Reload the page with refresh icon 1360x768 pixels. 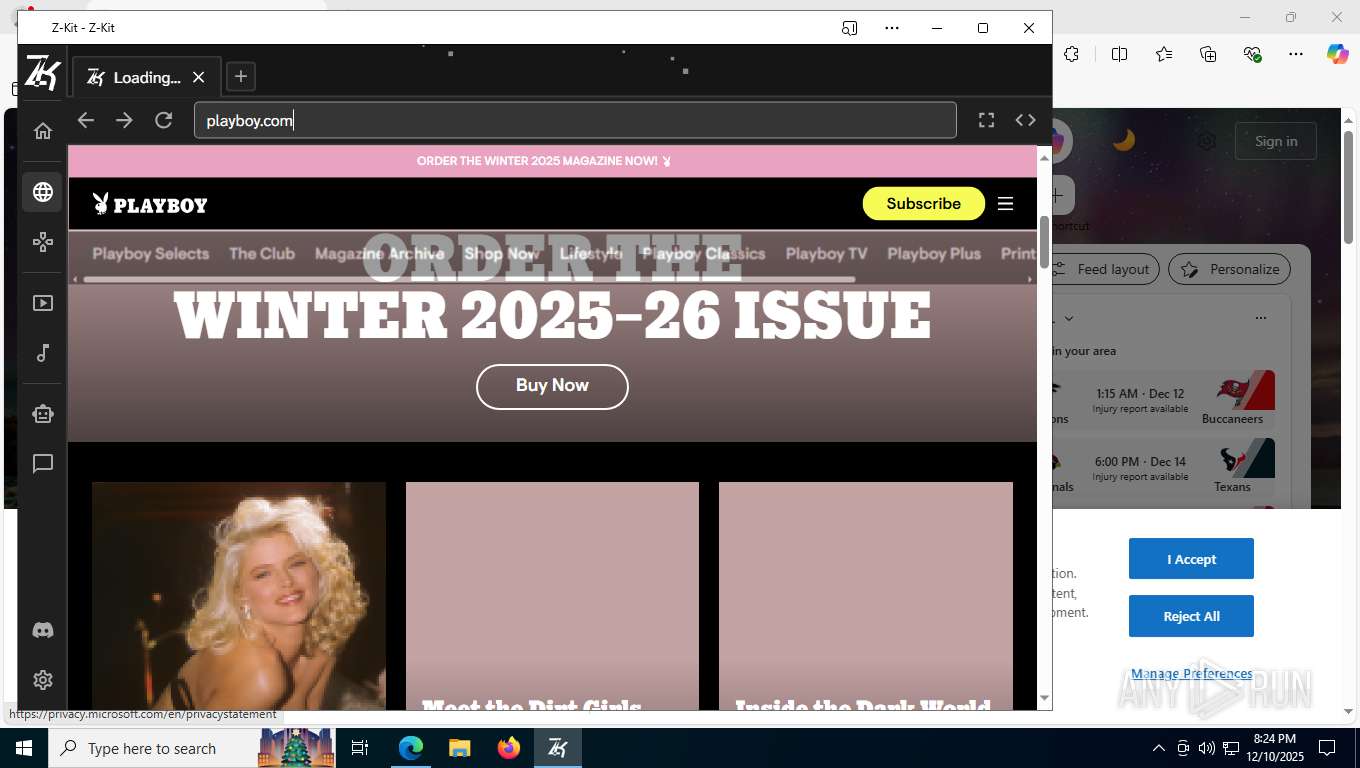click(x=164, y=120)
